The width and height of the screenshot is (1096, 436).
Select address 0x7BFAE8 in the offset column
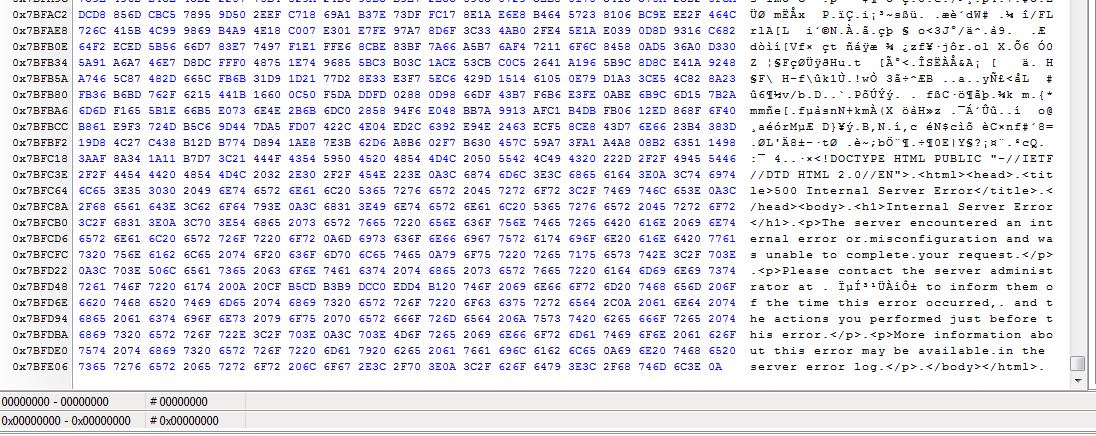(x=40, y=30)
